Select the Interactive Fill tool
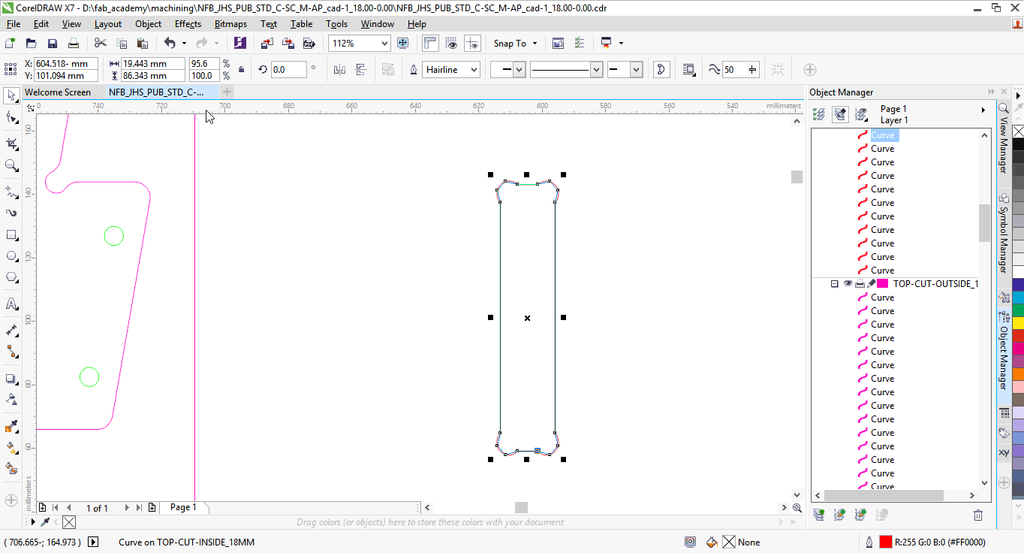Viewport: 1024px width, 553px height. [11, 448]
